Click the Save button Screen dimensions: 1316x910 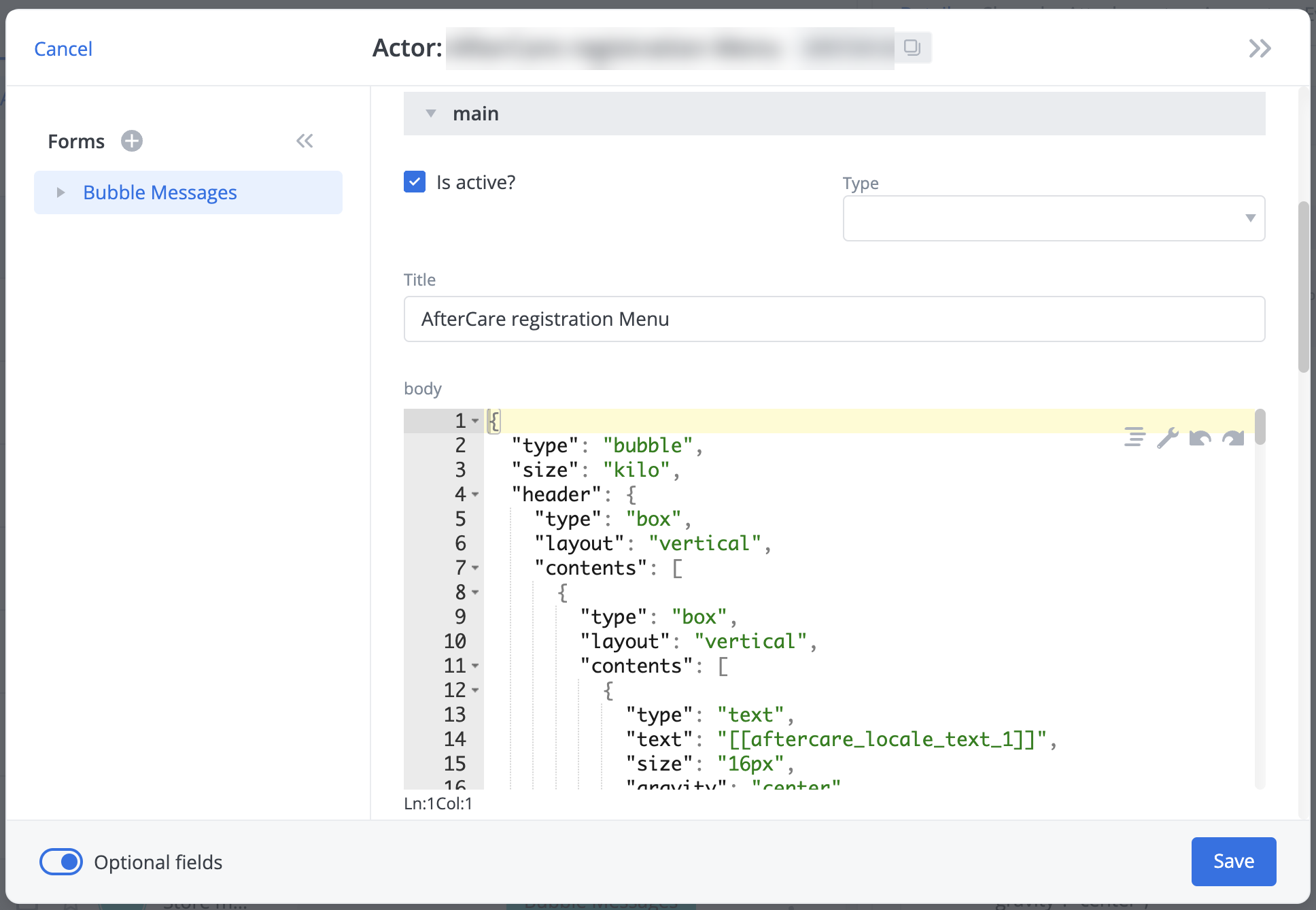point(1234,861)
